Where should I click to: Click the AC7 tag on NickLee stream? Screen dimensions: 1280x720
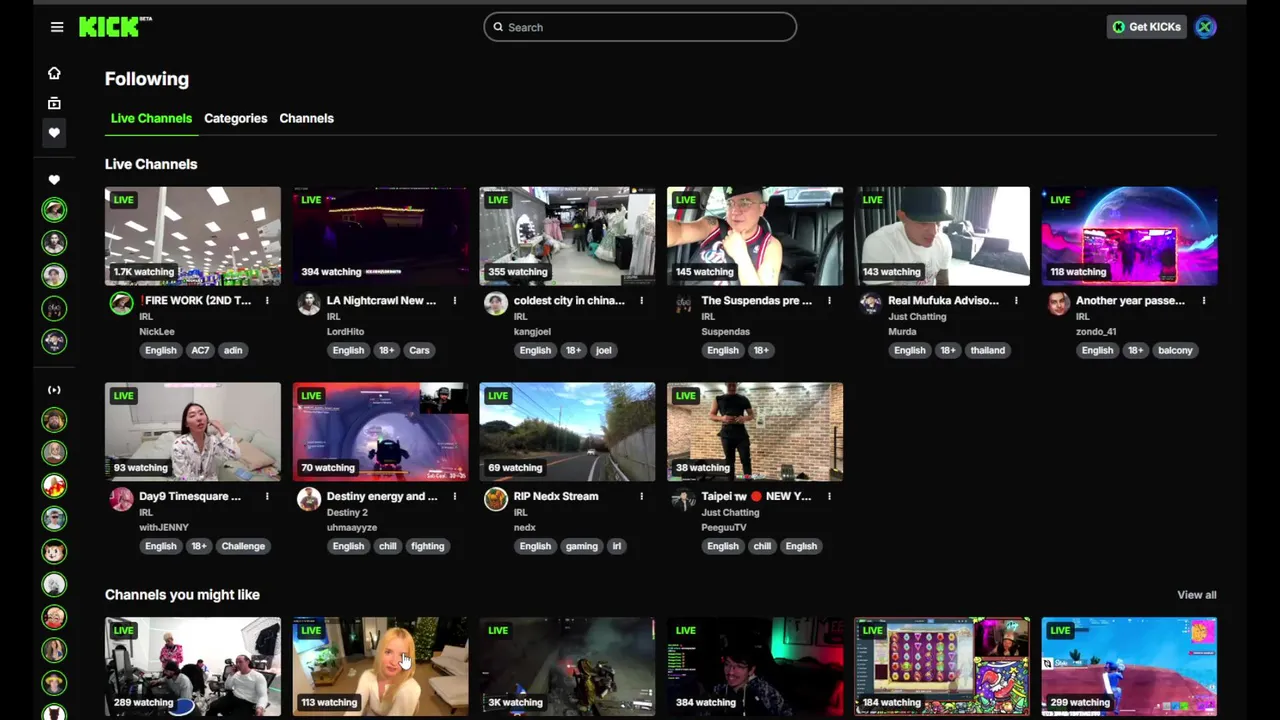(x=200, y=350)
